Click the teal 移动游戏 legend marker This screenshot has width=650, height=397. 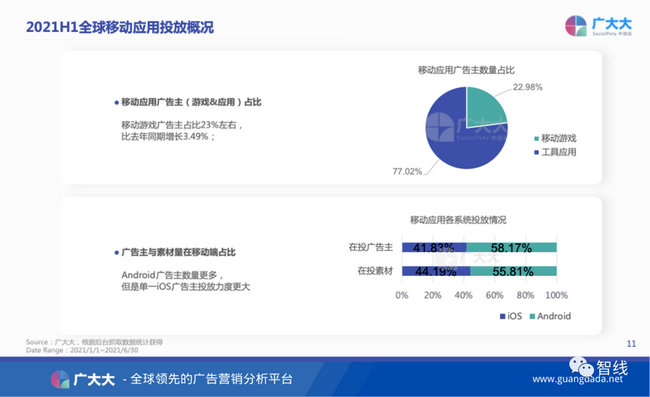[536, 138]
